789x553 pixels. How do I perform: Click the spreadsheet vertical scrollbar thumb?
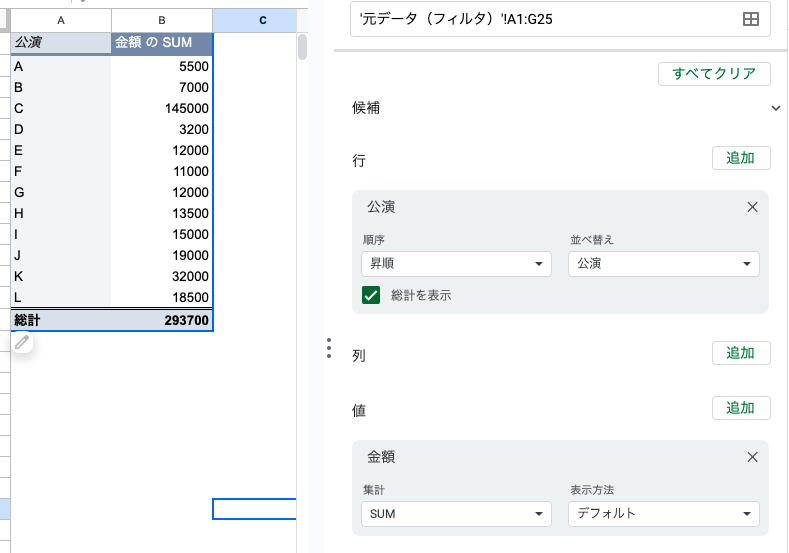click(302, 47)
